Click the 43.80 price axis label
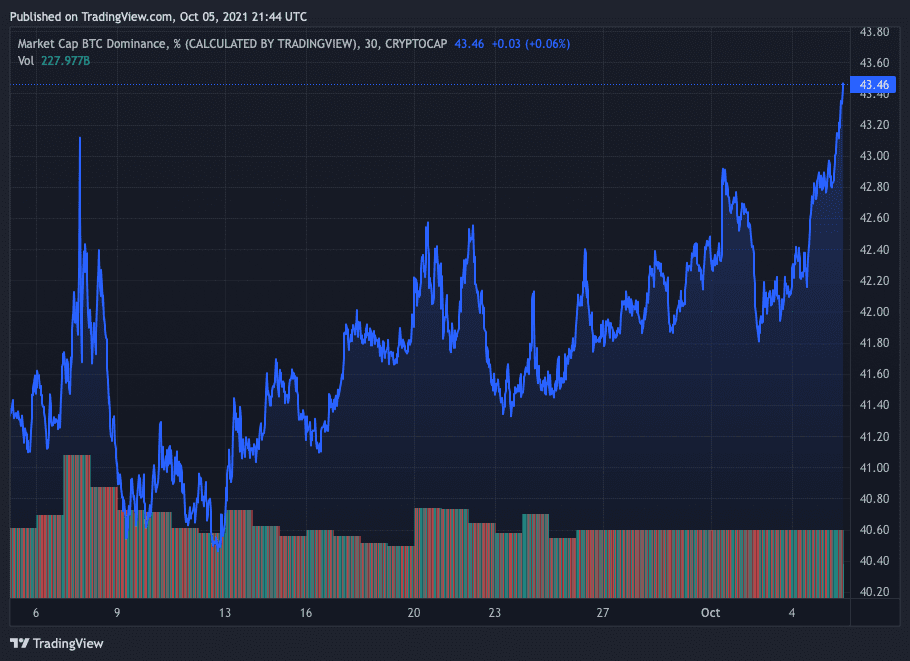Viewport: 910px width, 661px height. click(x=875, y=32)
